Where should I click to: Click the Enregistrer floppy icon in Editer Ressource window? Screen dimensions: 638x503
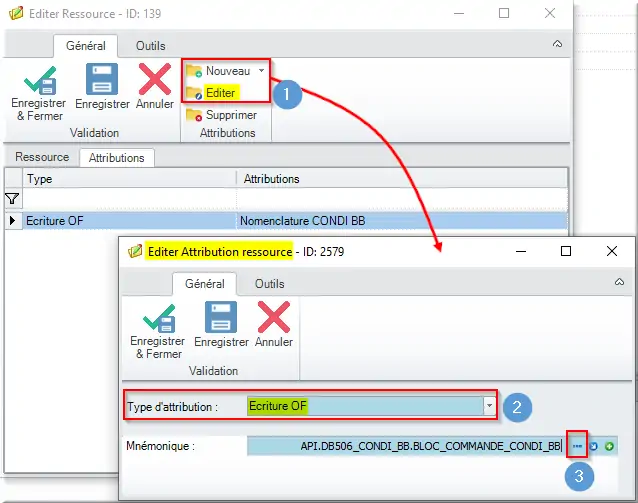(102, 79)
